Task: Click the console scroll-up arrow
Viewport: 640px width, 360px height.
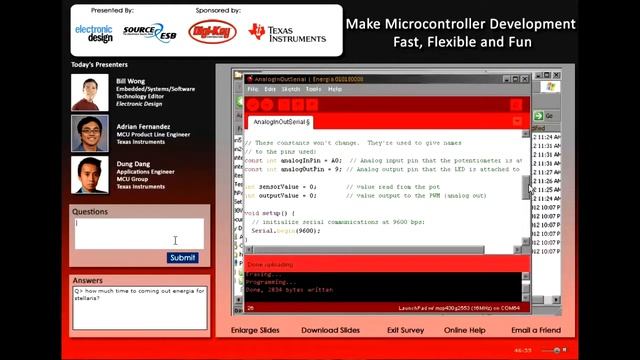Action: coord(526,276)
